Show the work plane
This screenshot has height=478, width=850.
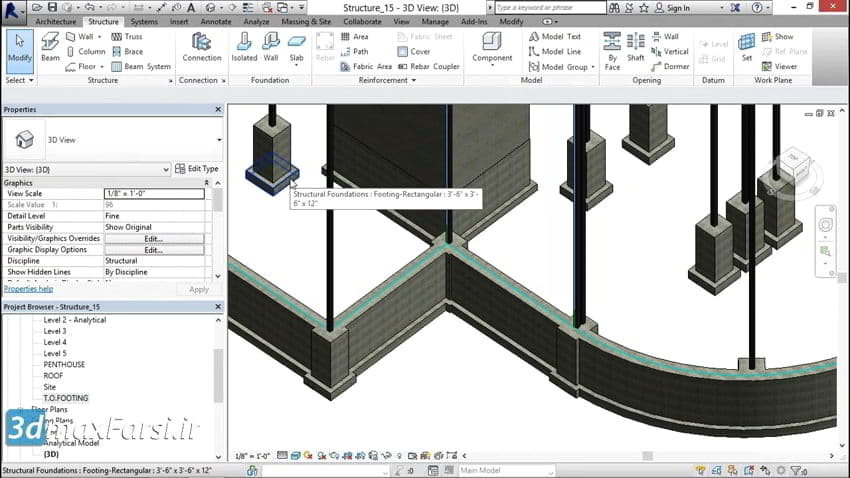coord(777,36)
